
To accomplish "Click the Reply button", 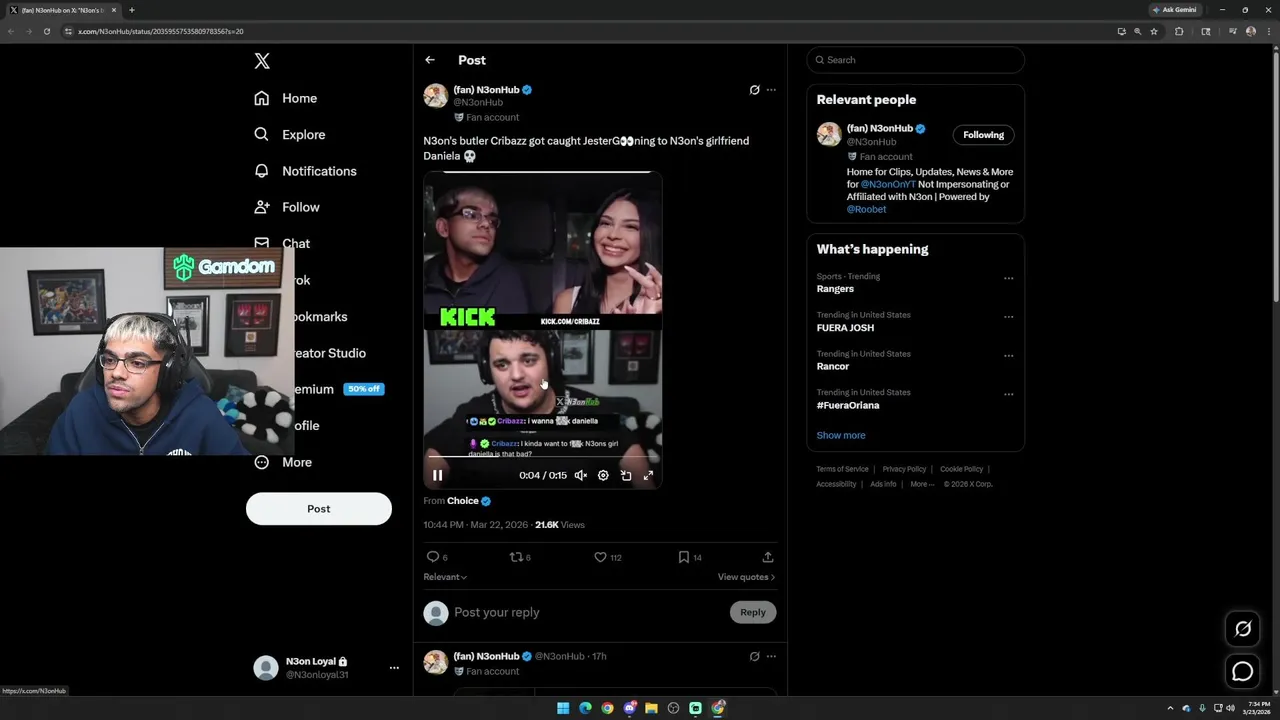I will pos(753,612).
